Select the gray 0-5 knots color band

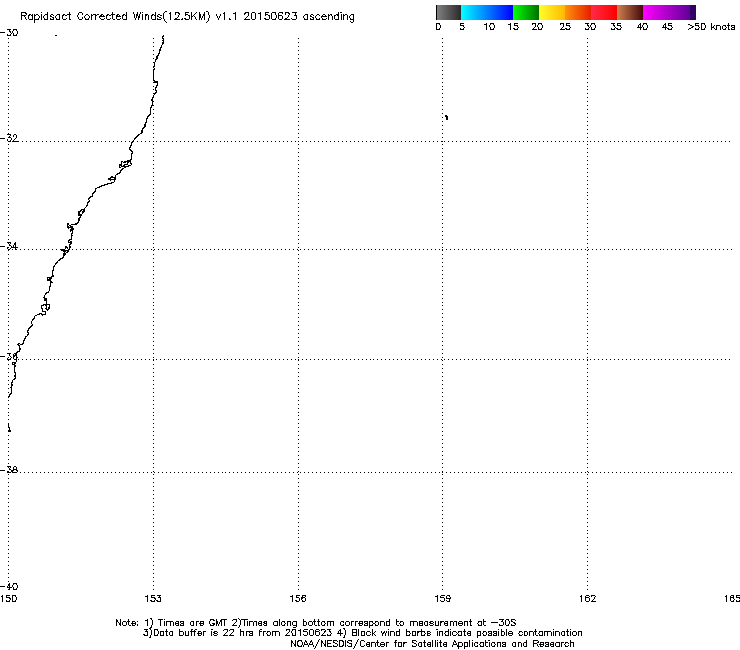point(448,12)
